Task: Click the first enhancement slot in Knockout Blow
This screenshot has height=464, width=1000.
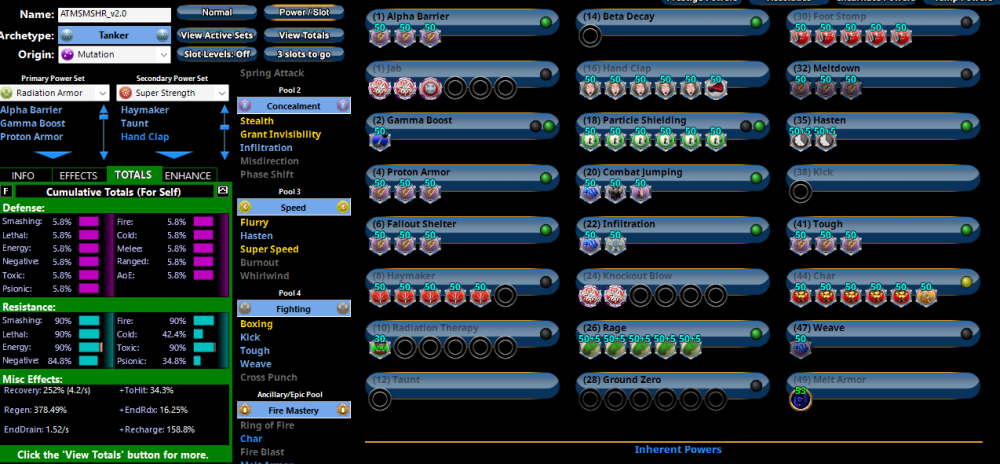Action: pos(590,296)
